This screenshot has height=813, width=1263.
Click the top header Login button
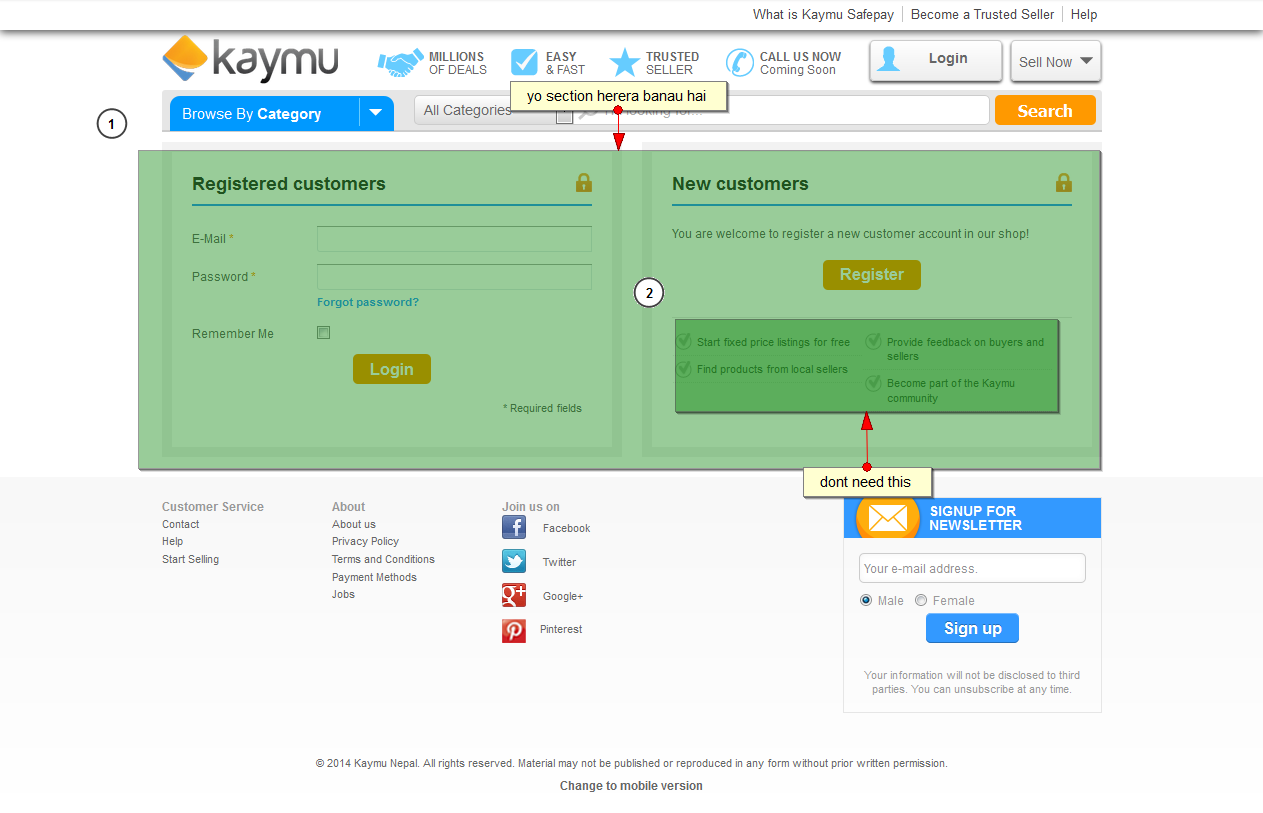(x=936, y=60)
